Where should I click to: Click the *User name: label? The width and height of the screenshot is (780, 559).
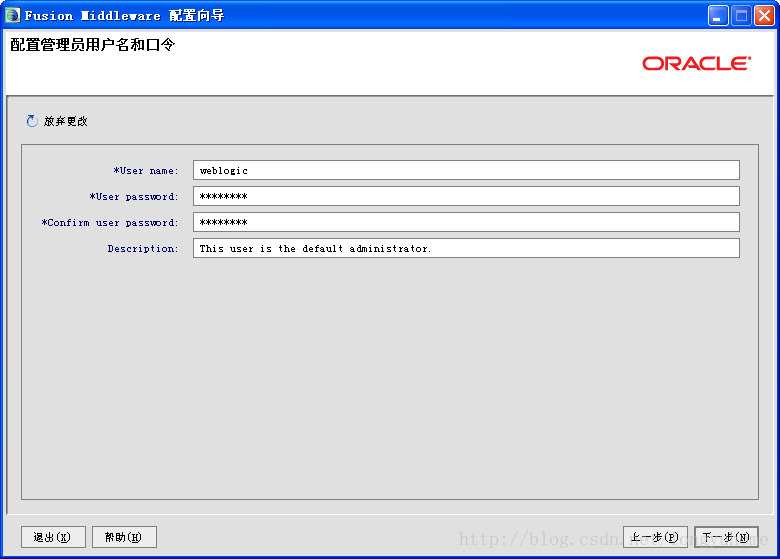(x=146, y=171)
